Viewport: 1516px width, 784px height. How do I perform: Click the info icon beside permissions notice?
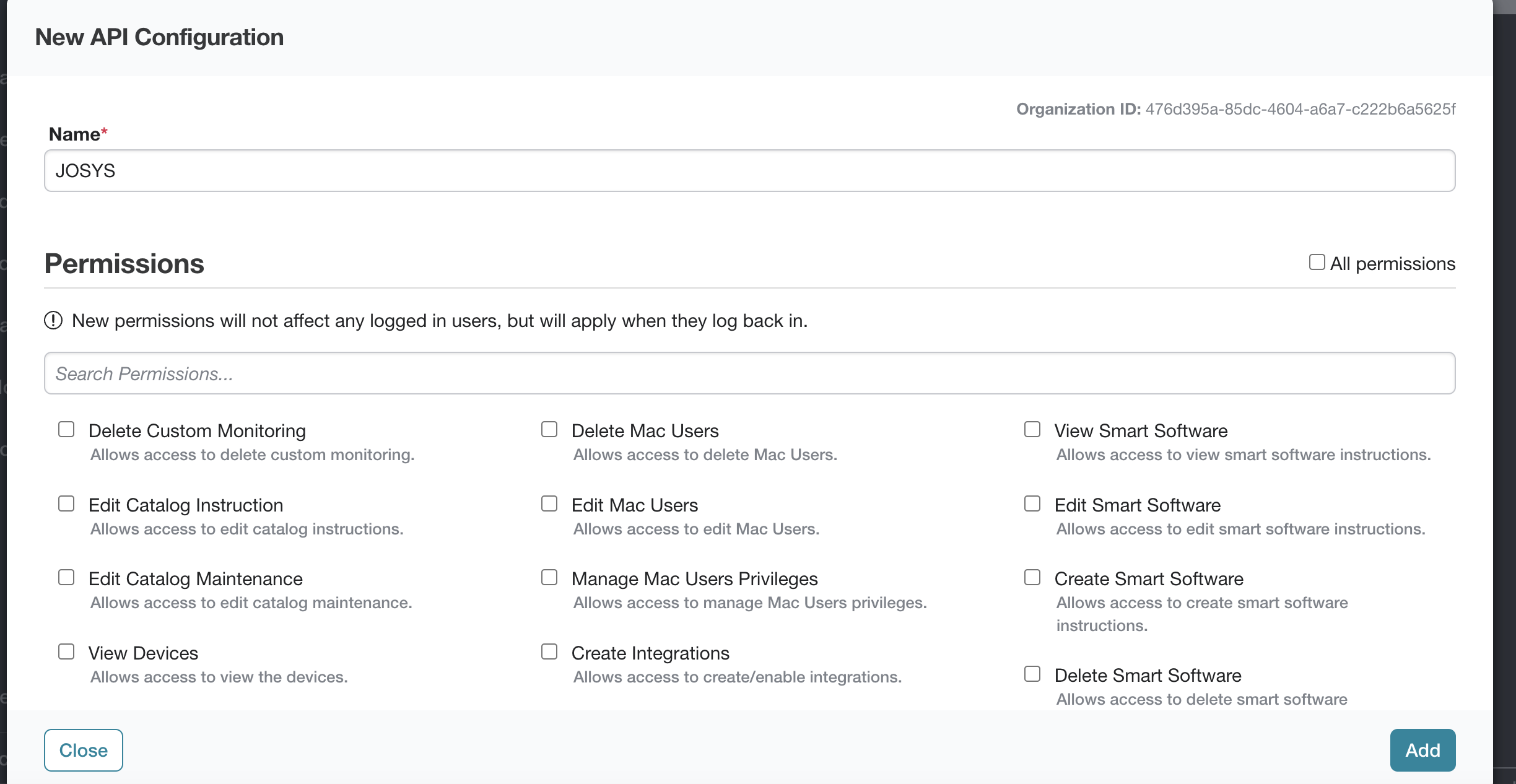click(x=53, y=321)
